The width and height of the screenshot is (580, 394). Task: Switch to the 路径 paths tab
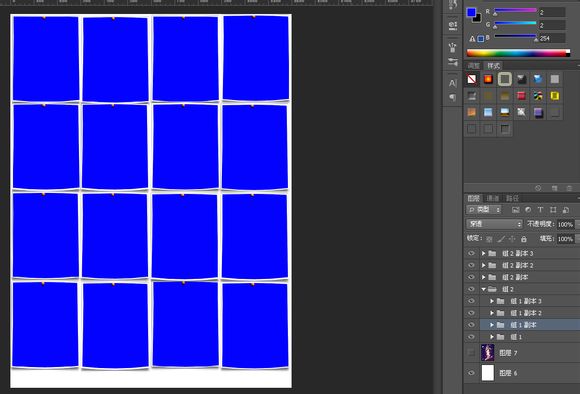tap(512, 199)
